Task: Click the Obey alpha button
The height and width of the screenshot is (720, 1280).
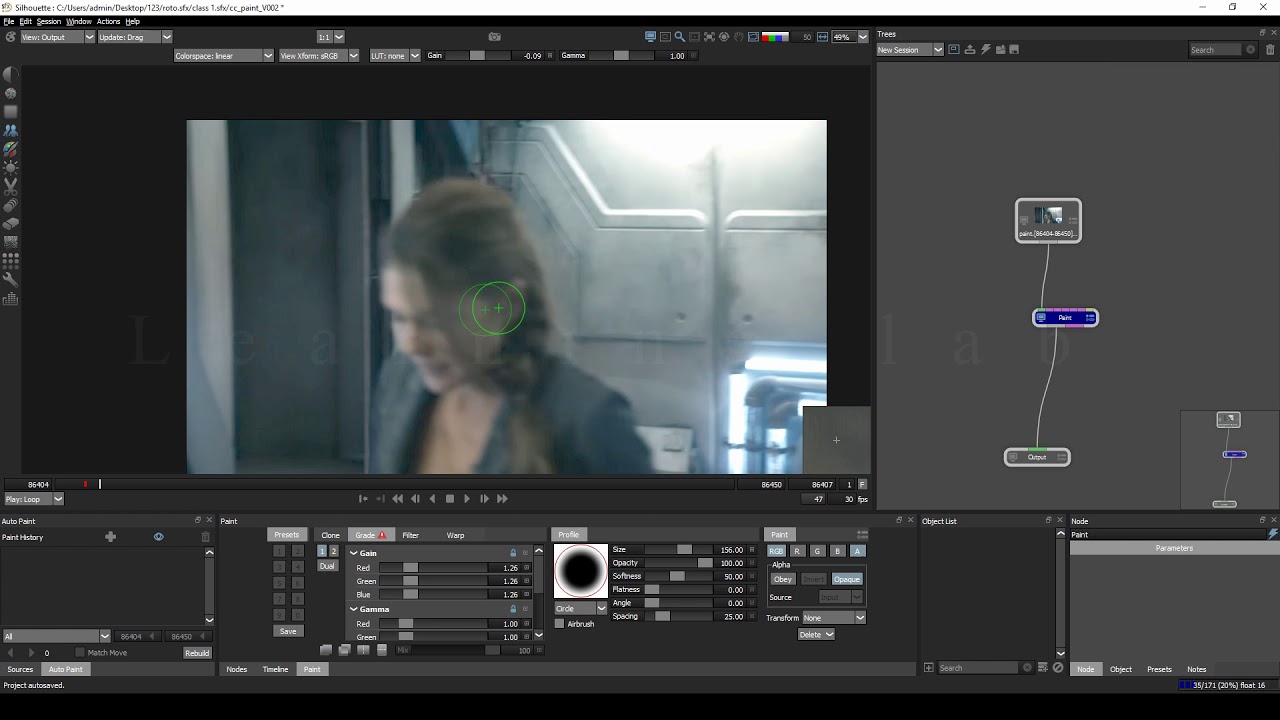Action: (x=783, y=579)
